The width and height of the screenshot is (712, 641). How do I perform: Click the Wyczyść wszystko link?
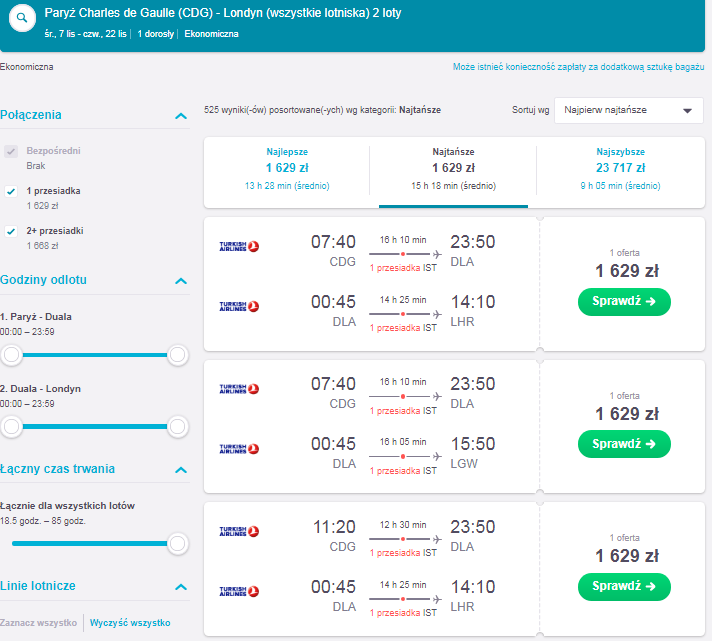(x=130, y=623)
